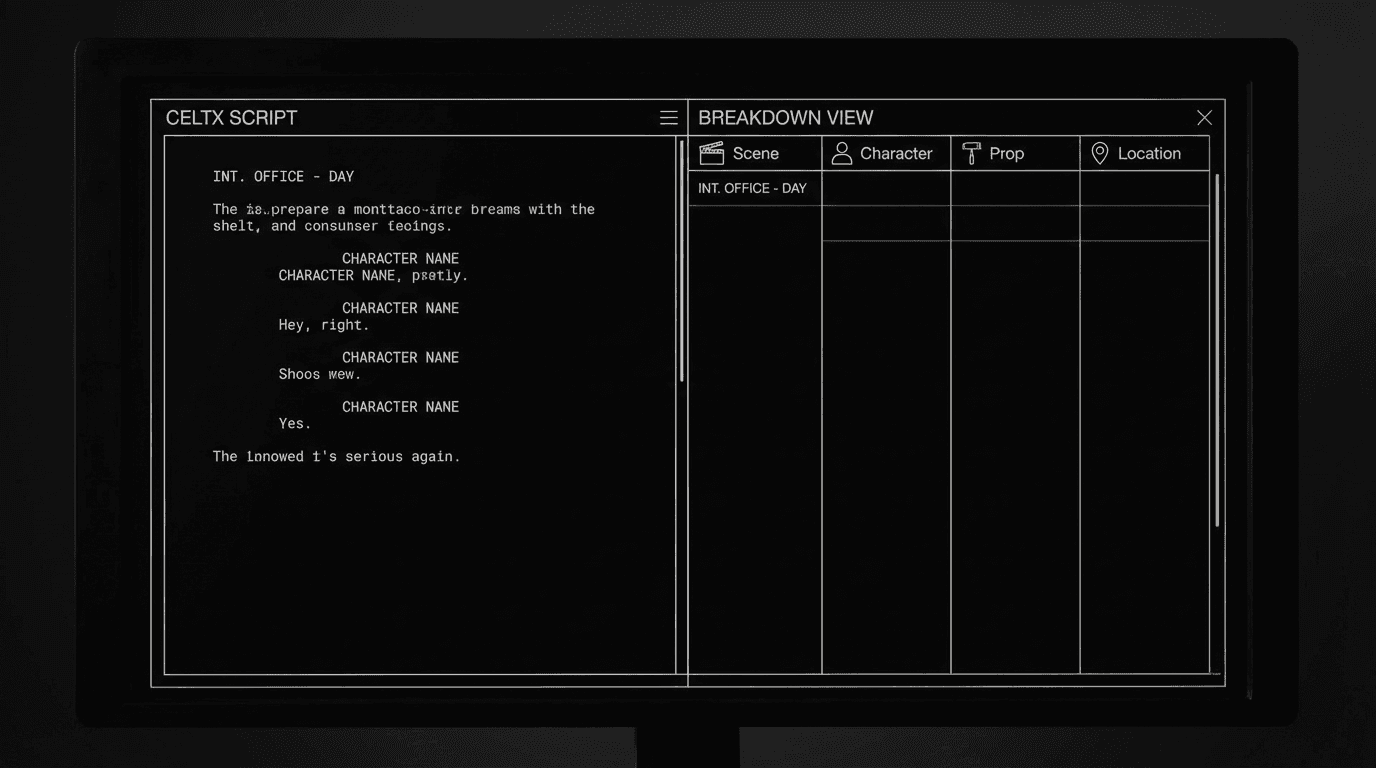
Task: Click the empty Prop breakdown cell
Action: tap(1015, 188)
